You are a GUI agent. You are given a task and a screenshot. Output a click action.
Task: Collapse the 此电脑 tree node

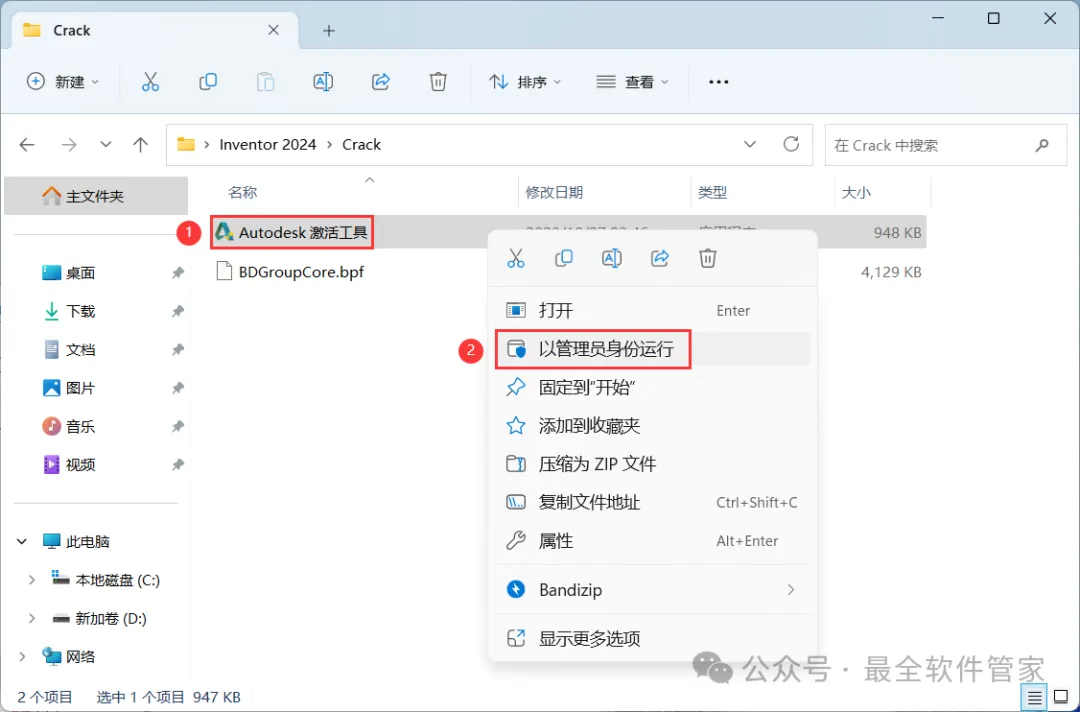(22, 542)
